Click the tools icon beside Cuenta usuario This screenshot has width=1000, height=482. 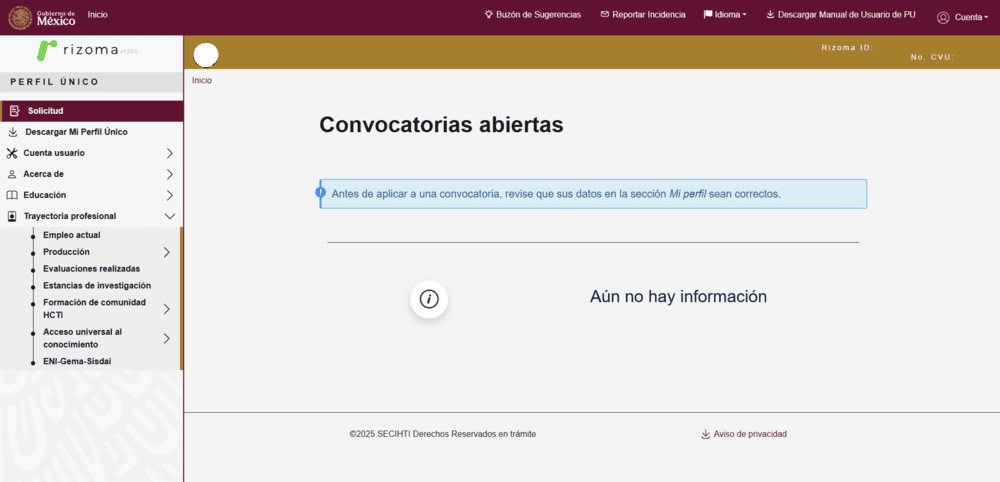tap(11, 153)
